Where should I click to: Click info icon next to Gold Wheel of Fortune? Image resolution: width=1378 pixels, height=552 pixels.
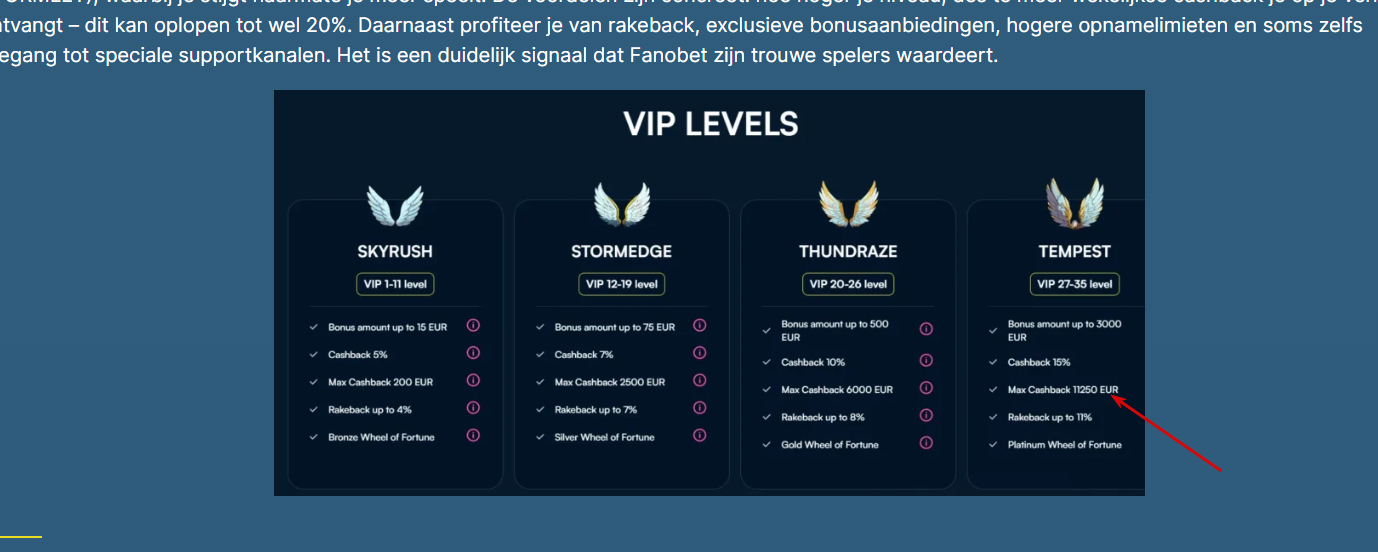point(926,443)
